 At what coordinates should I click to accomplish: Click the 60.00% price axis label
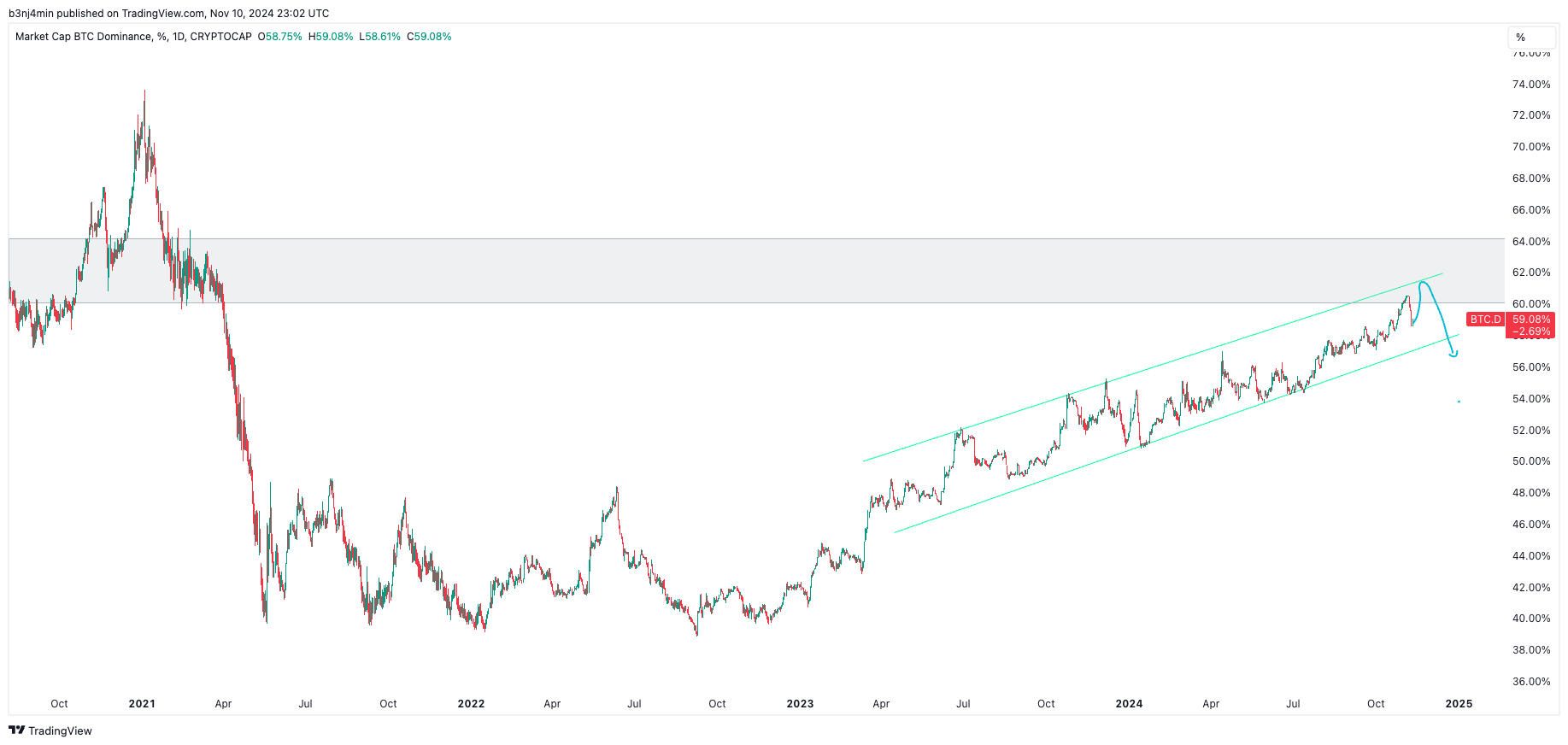pos(1531,304)
